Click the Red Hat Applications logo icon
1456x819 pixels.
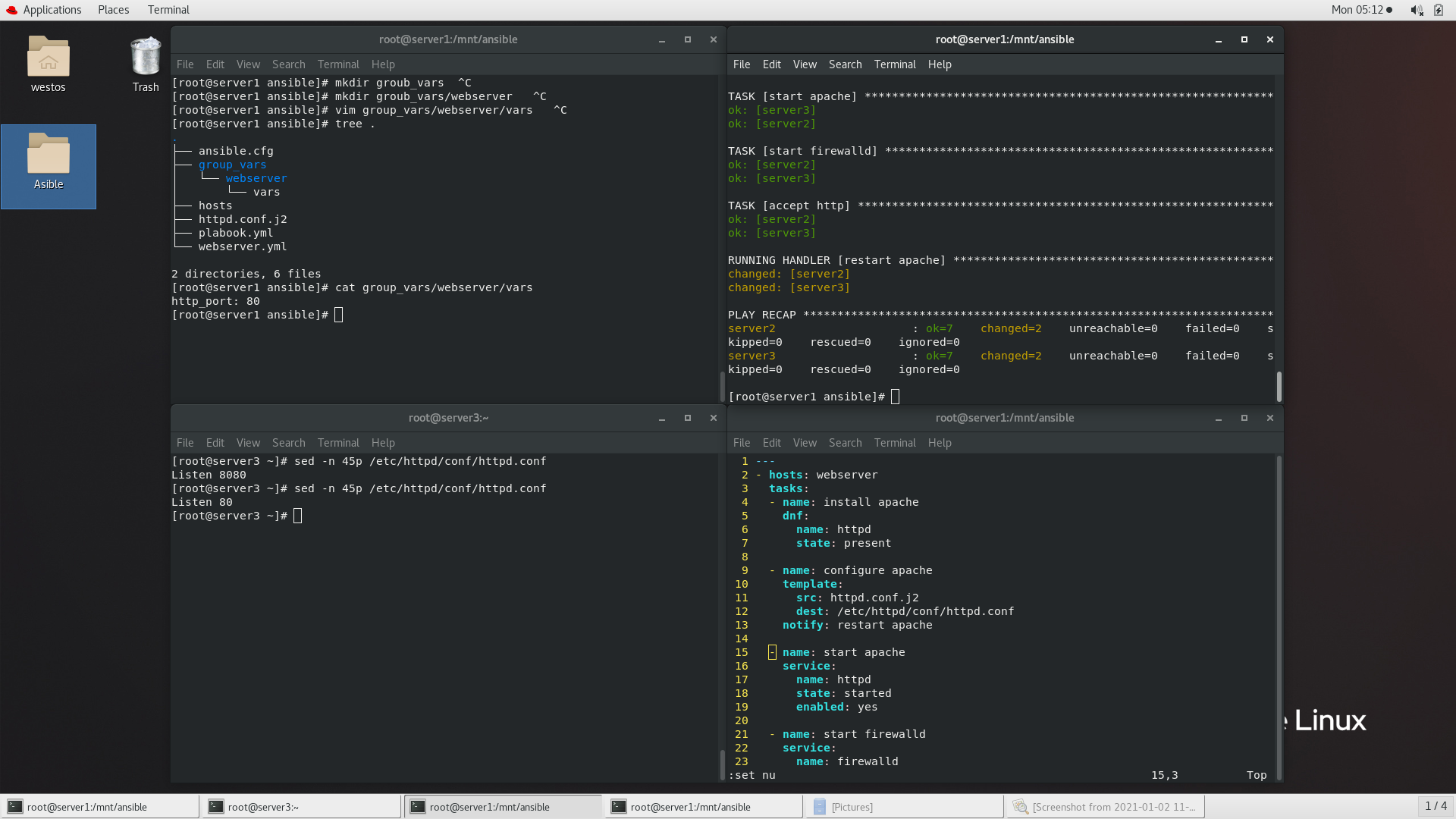click(x=11, y=10)
